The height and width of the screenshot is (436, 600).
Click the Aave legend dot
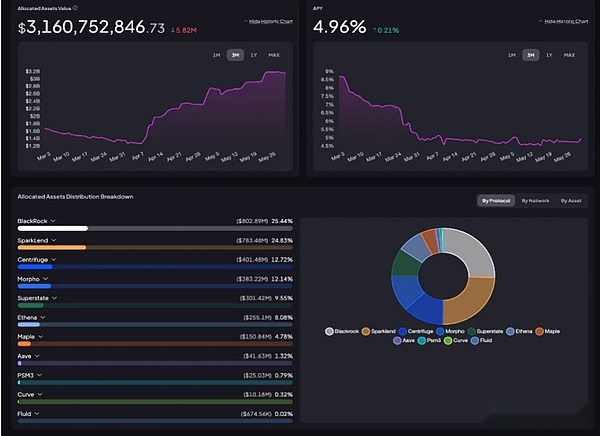click(397, 341)
